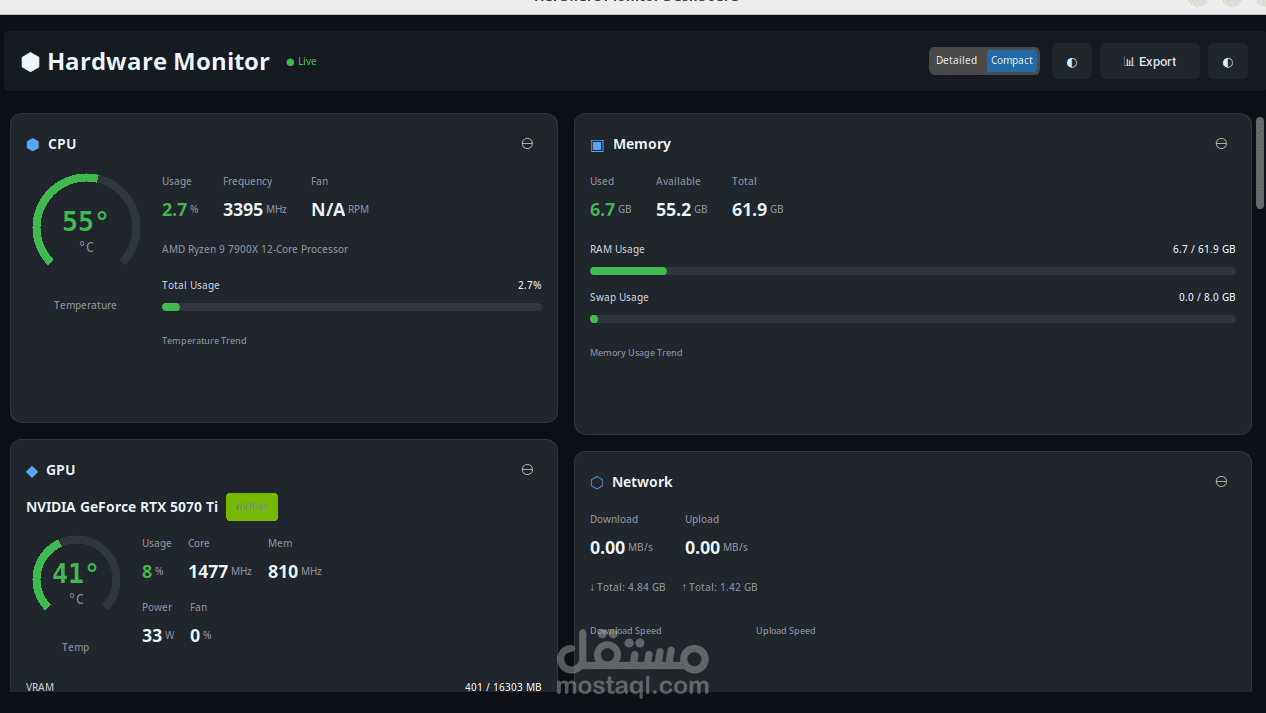Click the green Live status dot

click(x=290, y=62)
